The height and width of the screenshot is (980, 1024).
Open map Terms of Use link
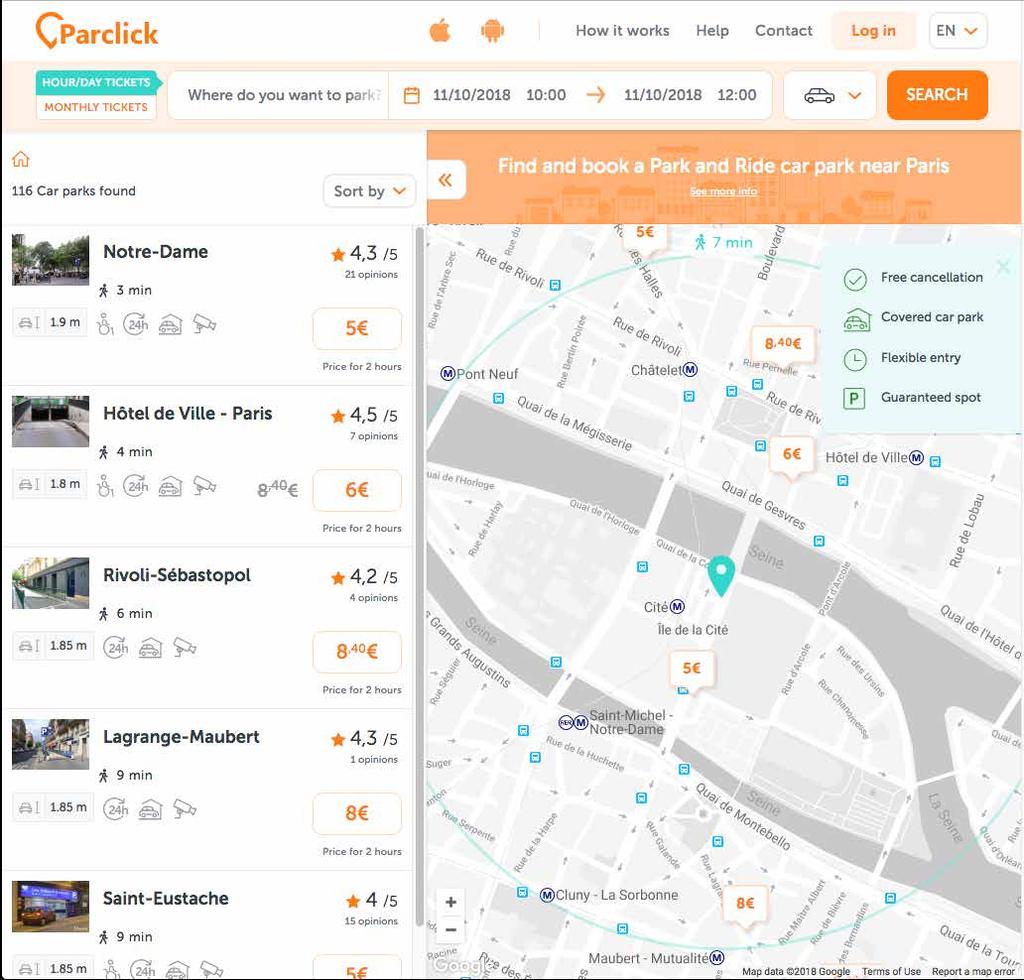(891, 972)
